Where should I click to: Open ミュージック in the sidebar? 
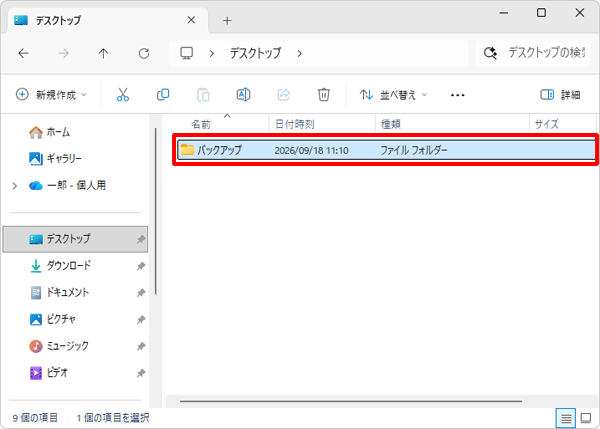[59, 346]
